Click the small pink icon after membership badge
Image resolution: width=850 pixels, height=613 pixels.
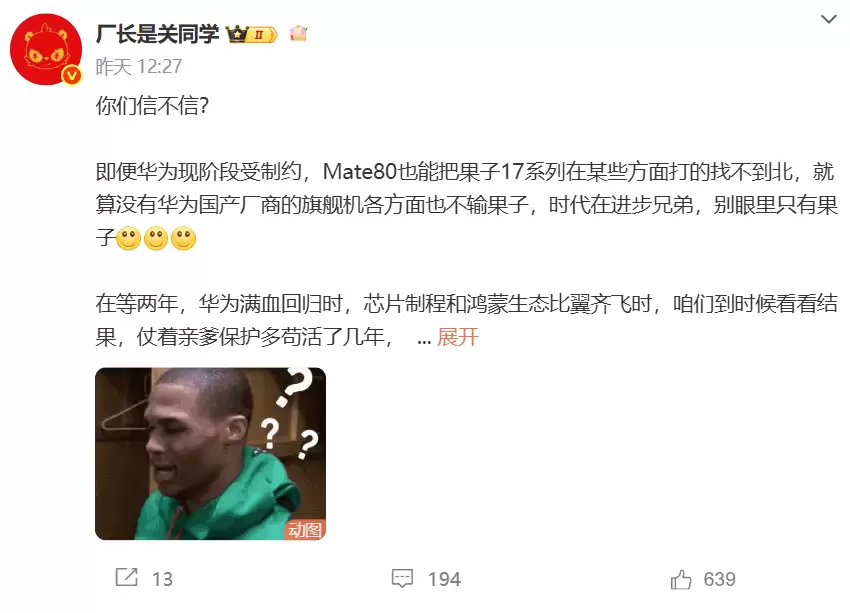coord(298,34)
